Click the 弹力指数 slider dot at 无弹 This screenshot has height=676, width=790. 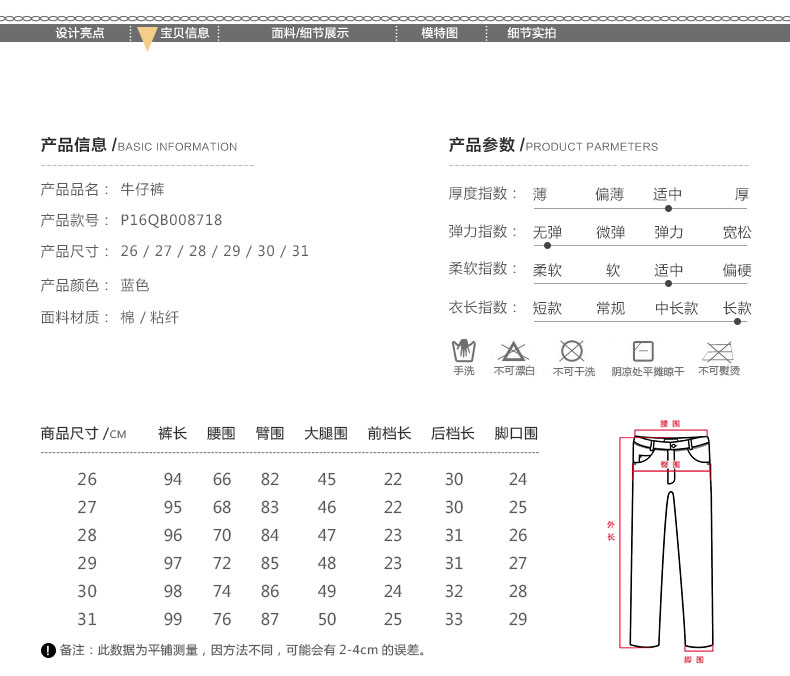[547, 246]
